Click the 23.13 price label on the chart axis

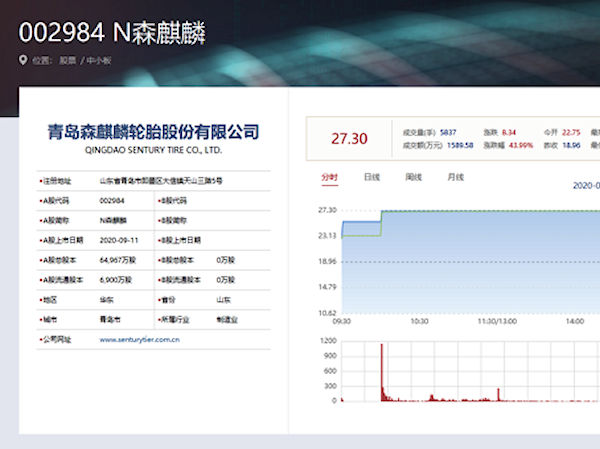click(327, 236)
